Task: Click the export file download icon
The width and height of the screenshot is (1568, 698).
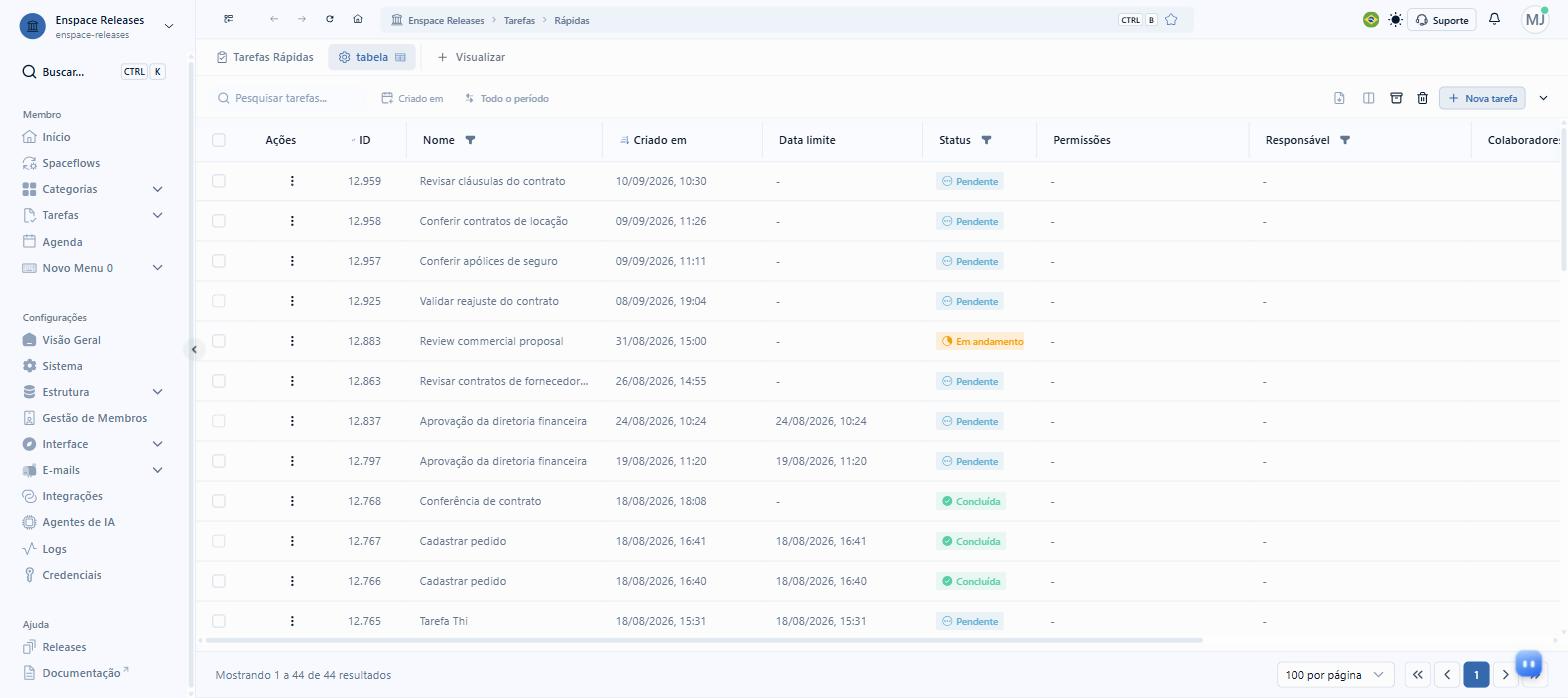Action: [1339, 98]
